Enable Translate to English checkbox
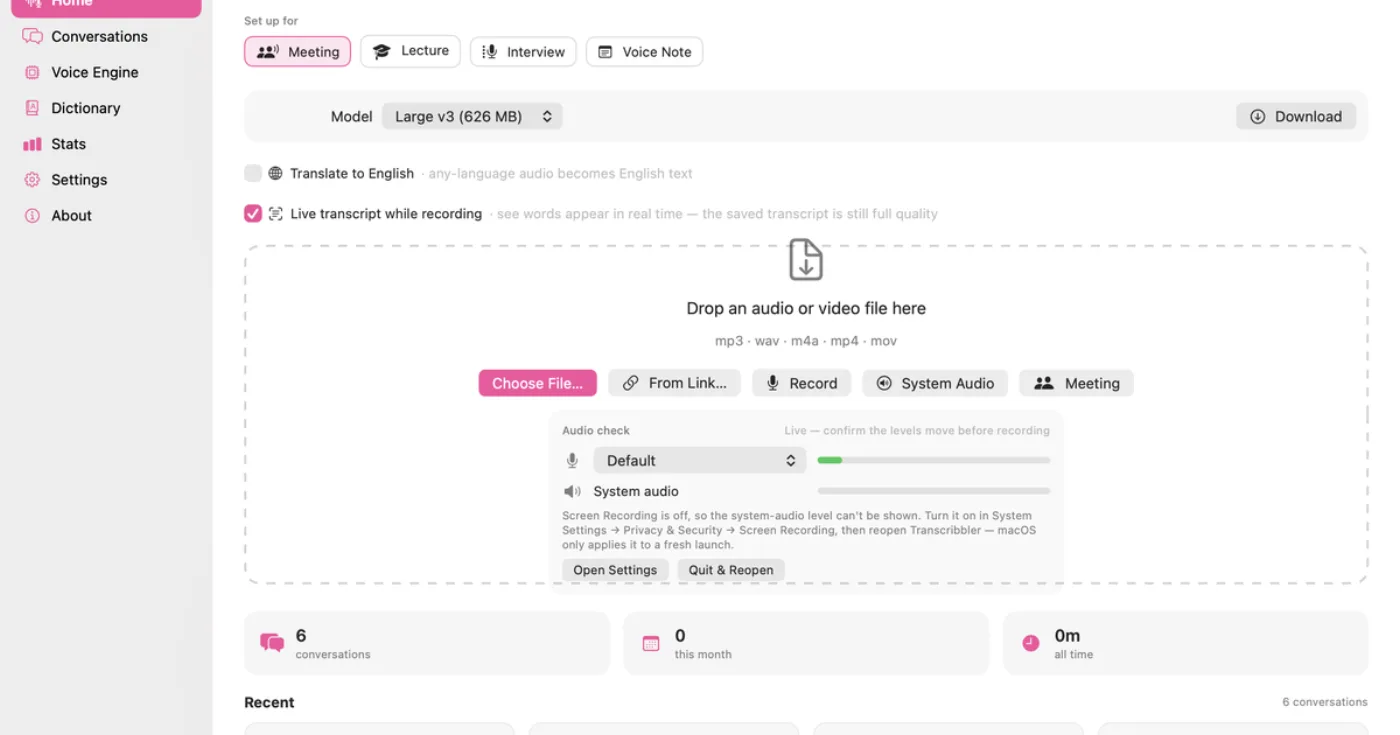The image size is (1400, 735). 253,173
